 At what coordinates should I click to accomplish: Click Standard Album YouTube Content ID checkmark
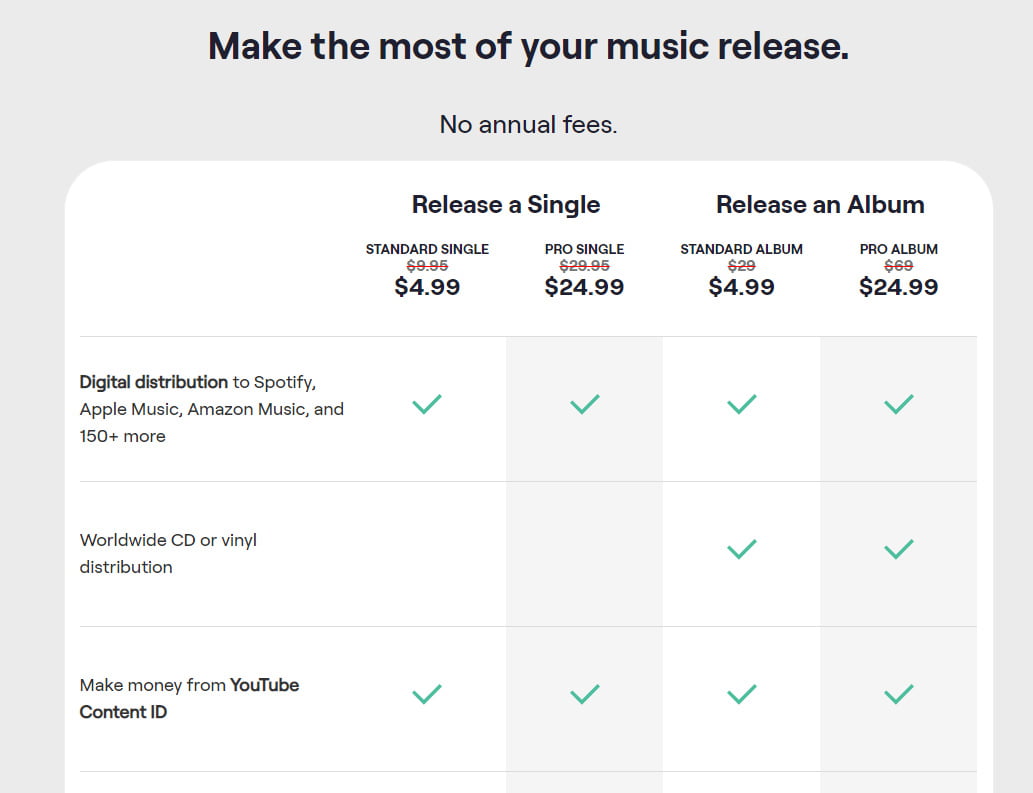tap(741, 694)
